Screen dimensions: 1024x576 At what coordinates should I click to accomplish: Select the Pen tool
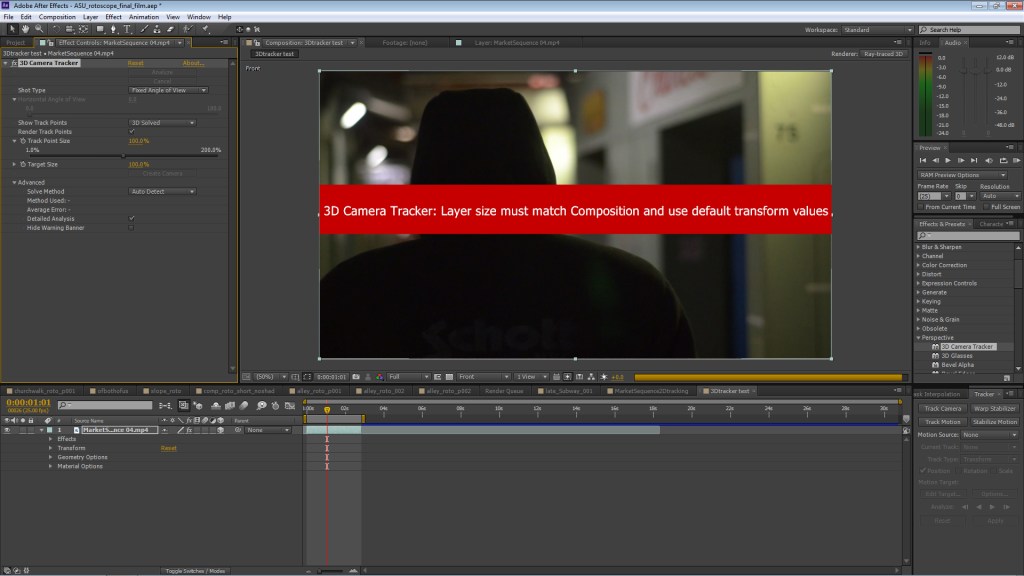click(114, 29)
